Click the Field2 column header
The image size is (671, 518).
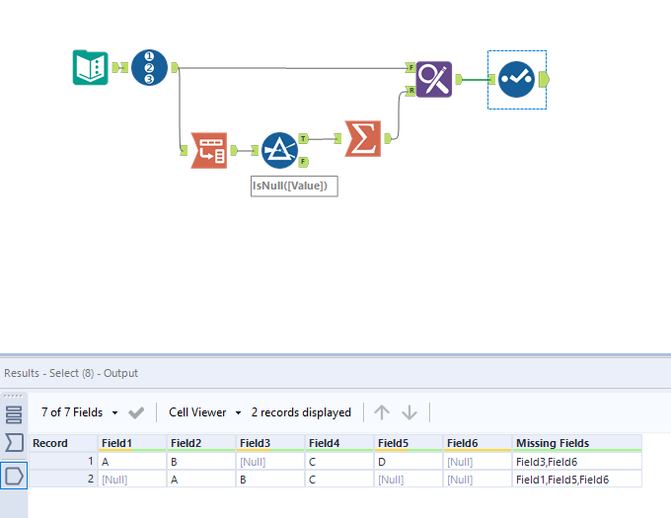click(x=201, y=443)
